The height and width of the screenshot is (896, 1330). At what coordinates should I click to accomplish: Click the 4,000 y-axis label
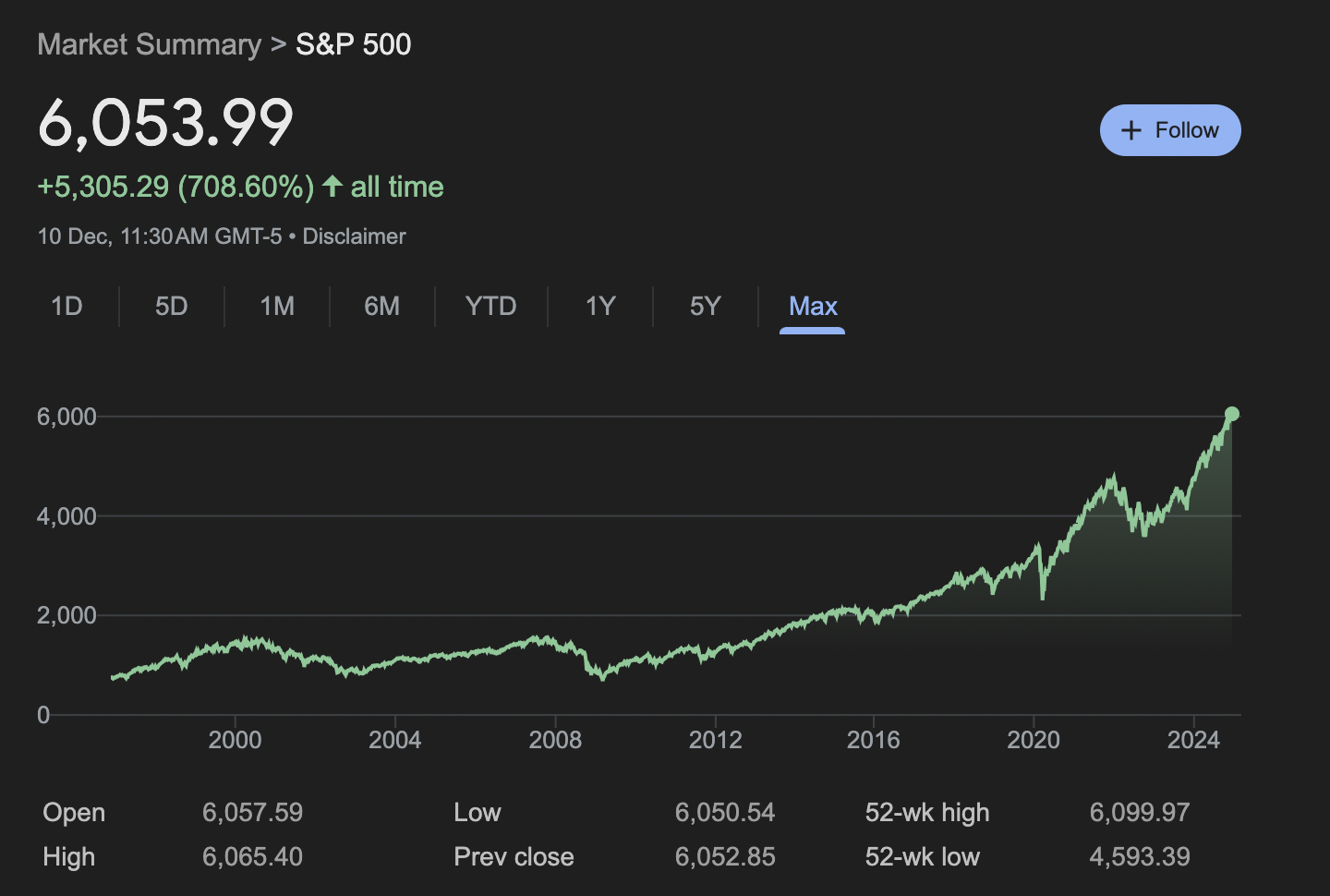66,516
